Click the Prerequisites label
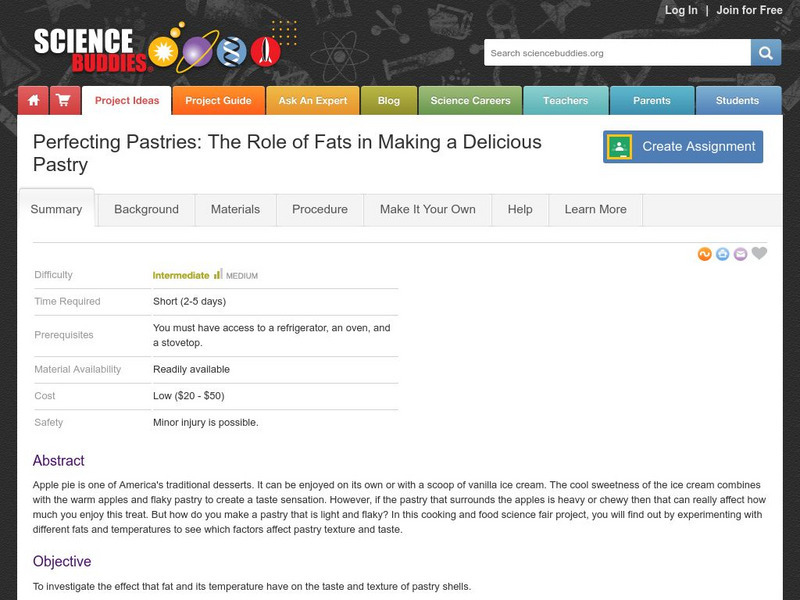The width and height of the screenshot is (800, 600). [64, 335]
